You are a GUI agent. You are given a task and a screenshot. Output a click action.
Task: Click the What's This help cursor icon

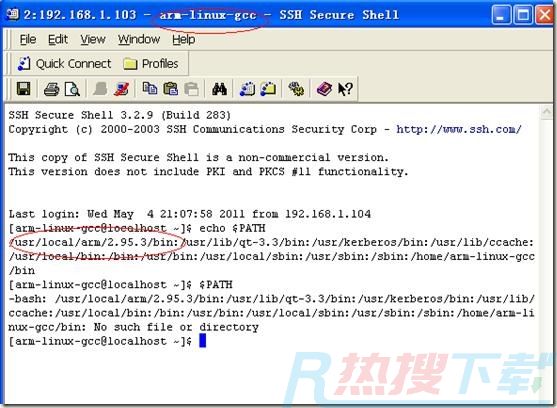[345, 89]
